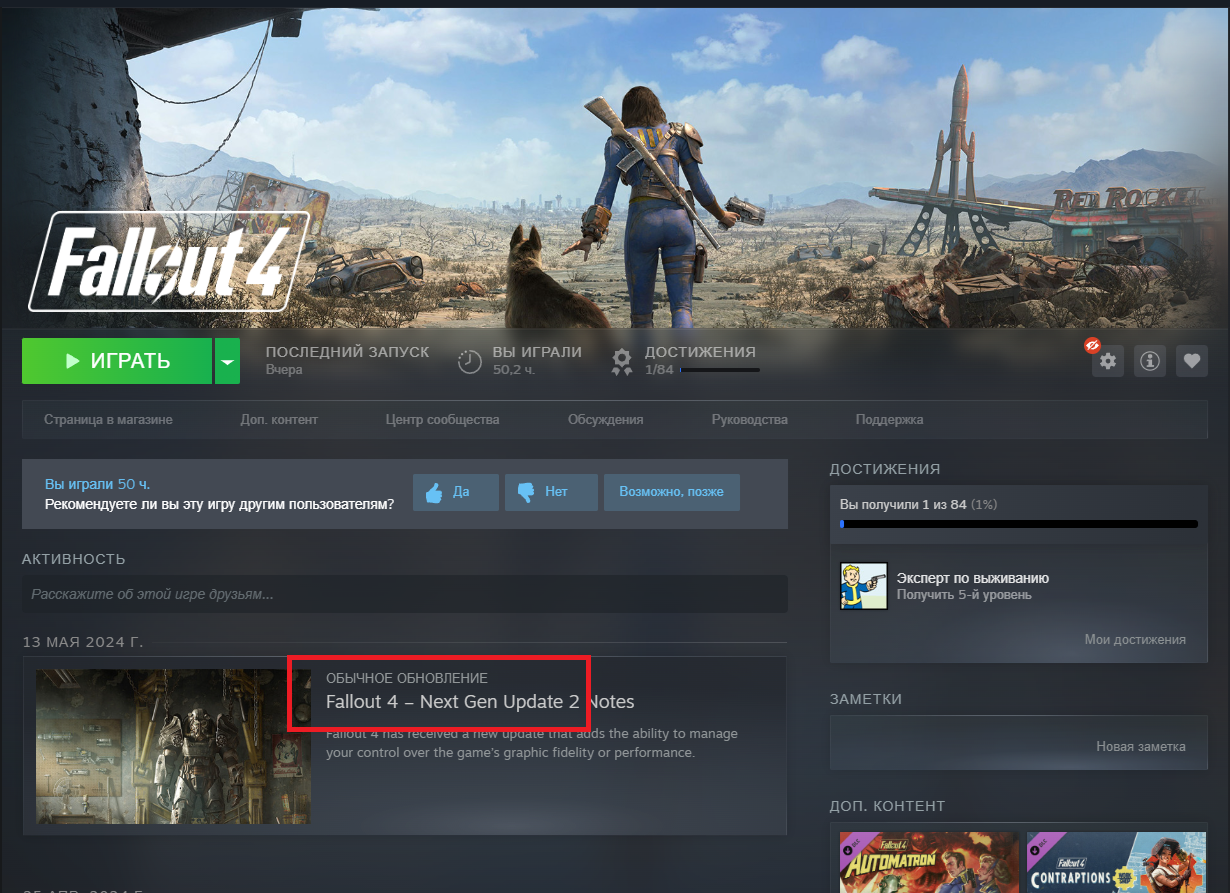This screenshot has width=1230, height=893.
Task: Open Мои достижения link
Action: (x=1135, y=639)
